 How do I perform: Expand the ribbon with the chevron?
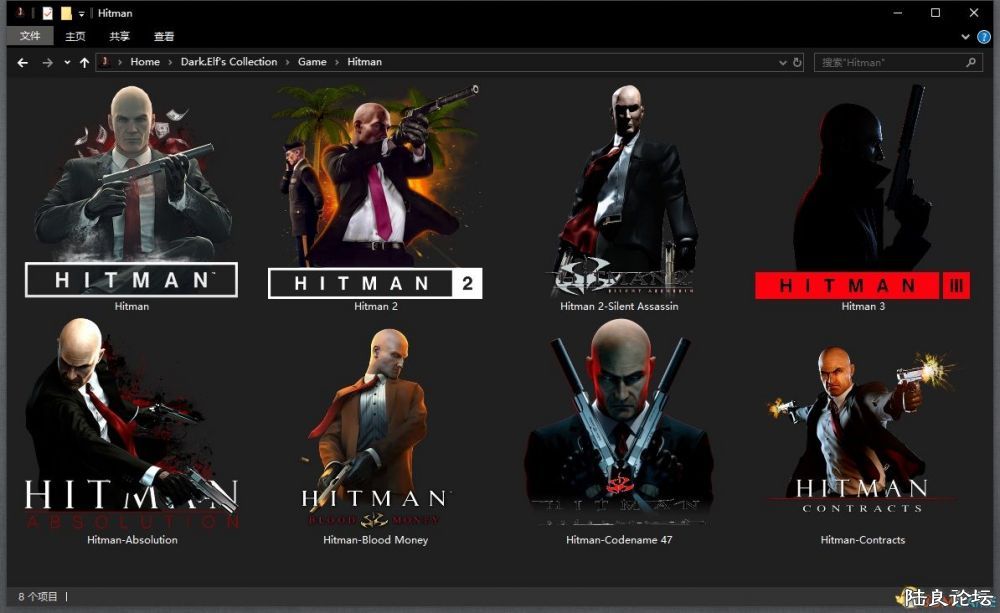click(x=965, y=37)
